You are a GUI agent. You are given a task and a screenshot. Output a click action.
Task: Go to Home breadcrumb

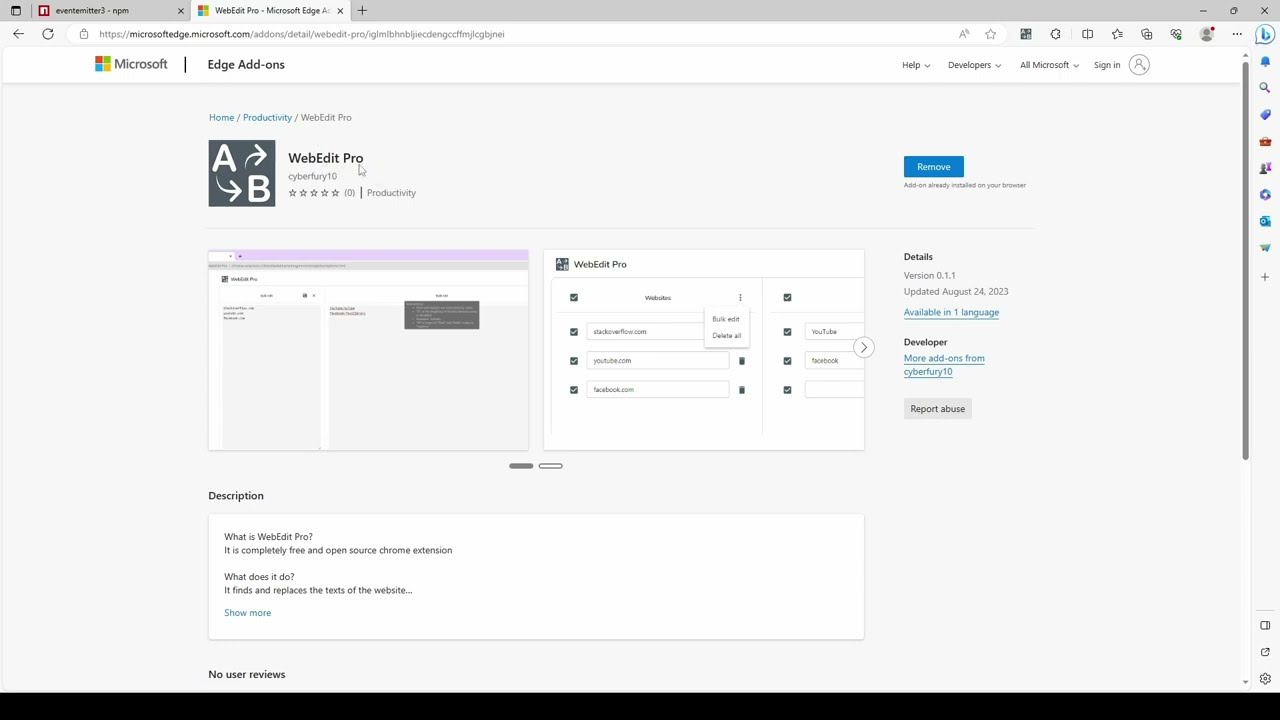tap(221, 118)
